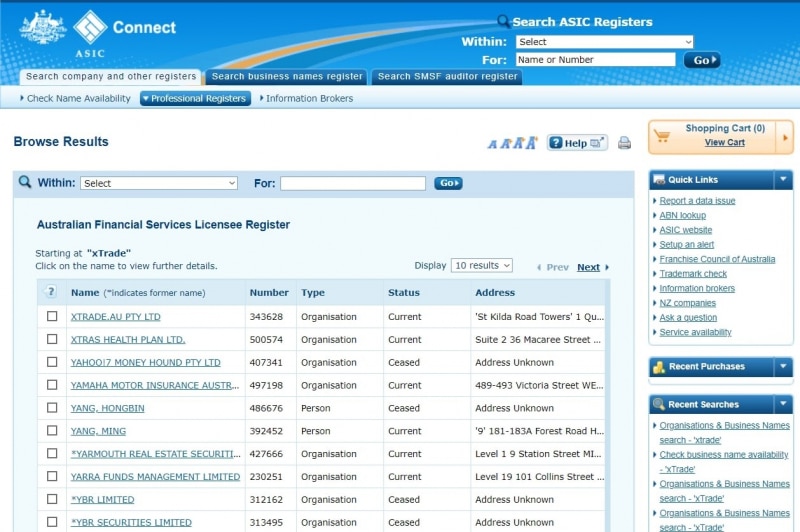The width and height of the screenshot is (800, 532).
Task: Open ABN lookup quick link
Action: (x=682, y=216)
